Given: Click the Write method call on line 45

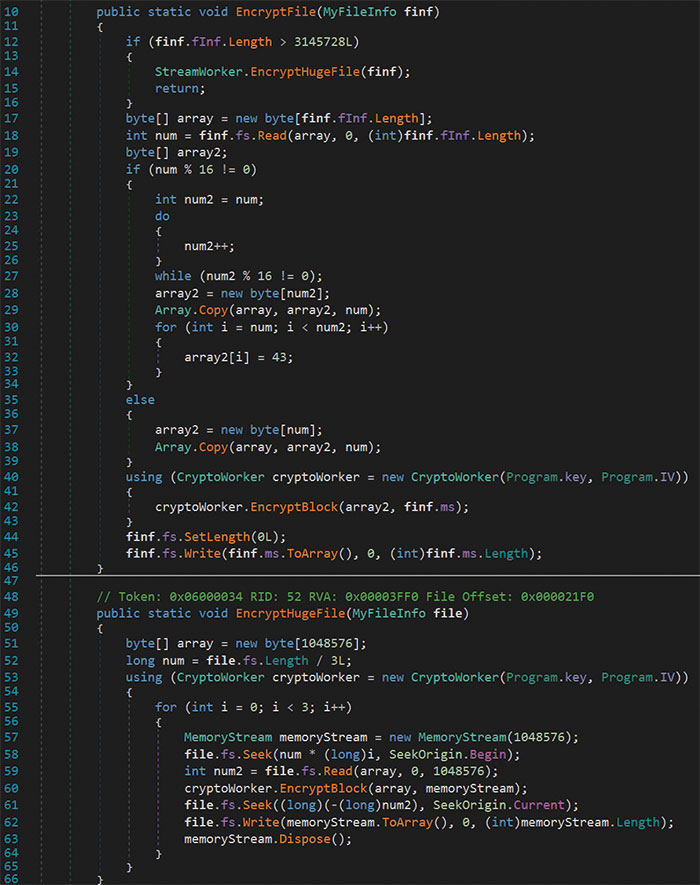Looking at the screenshot, I should coord(203,554).
